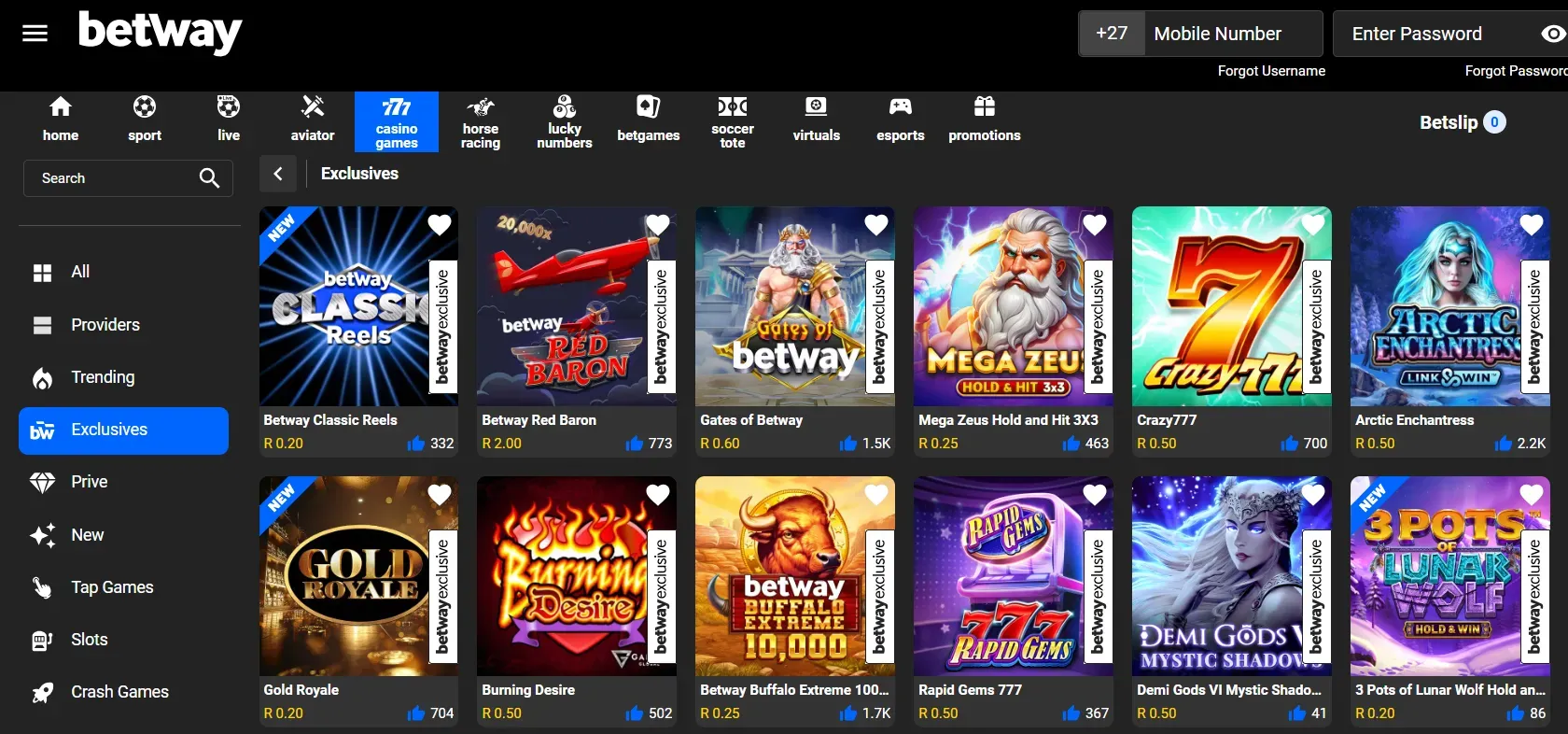The image size is (1568, 734).
Task: Open virtuals section
Action: pos(817,120)
